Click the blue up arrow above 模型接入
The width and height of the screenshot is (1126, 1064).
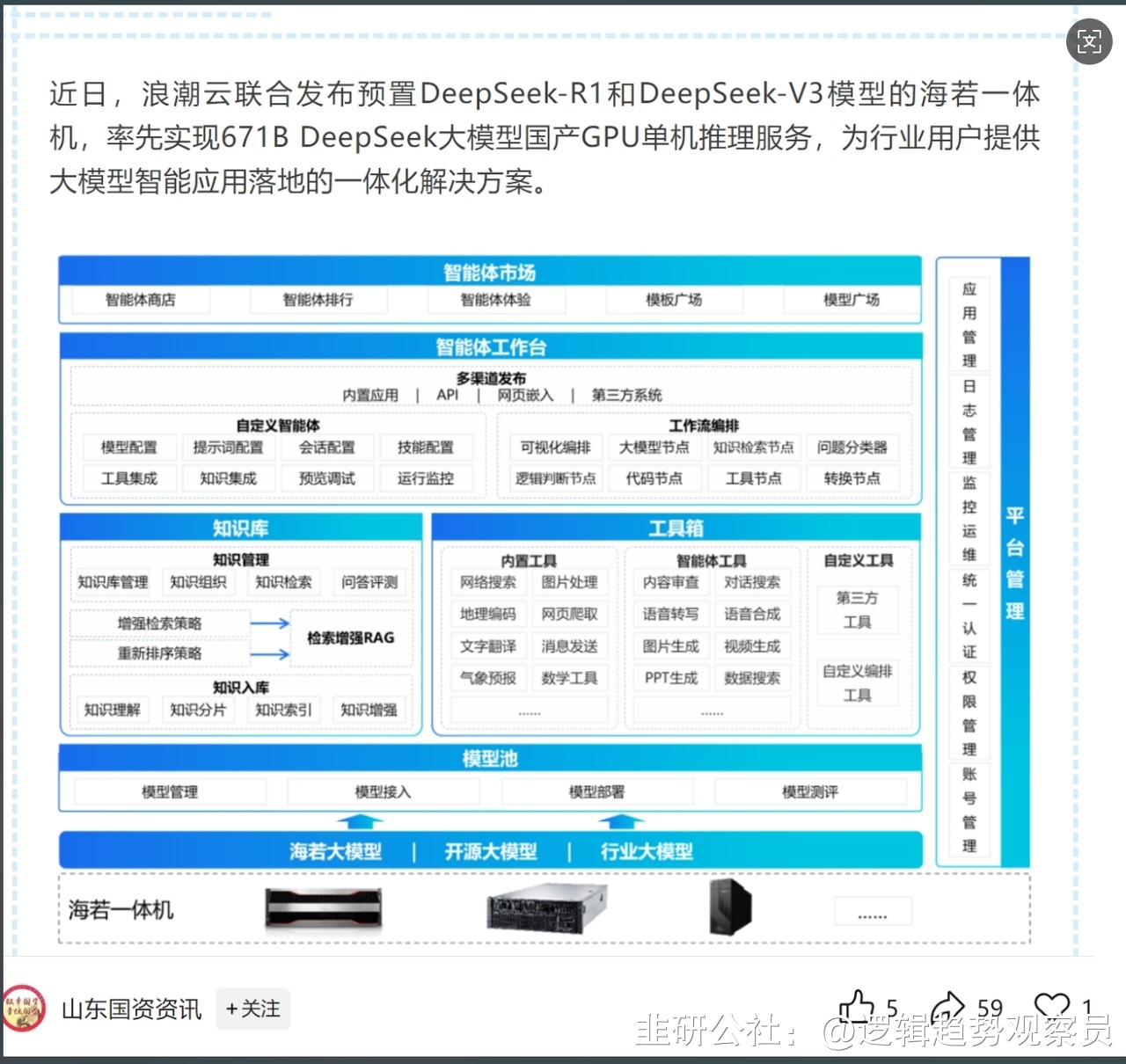[x=359, y=820]
